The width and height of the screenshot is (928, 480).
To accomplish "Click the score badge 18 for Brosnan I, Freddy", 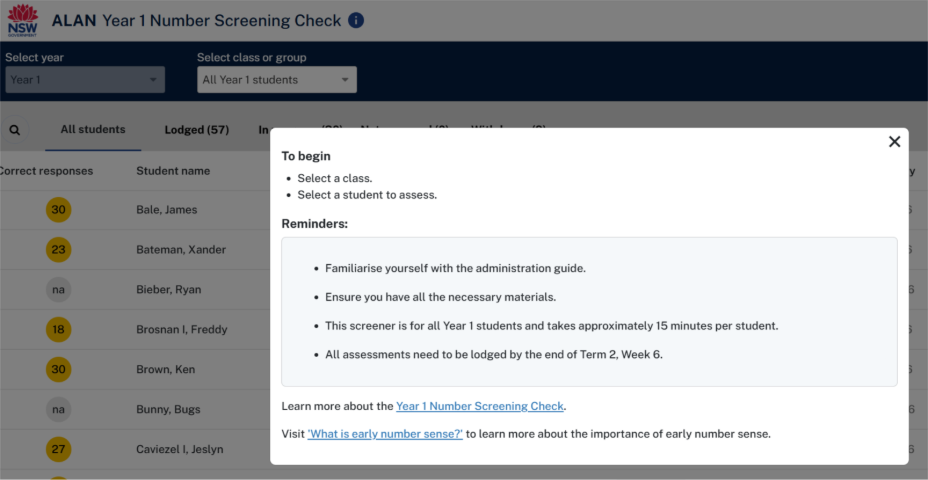I will 59,329.
